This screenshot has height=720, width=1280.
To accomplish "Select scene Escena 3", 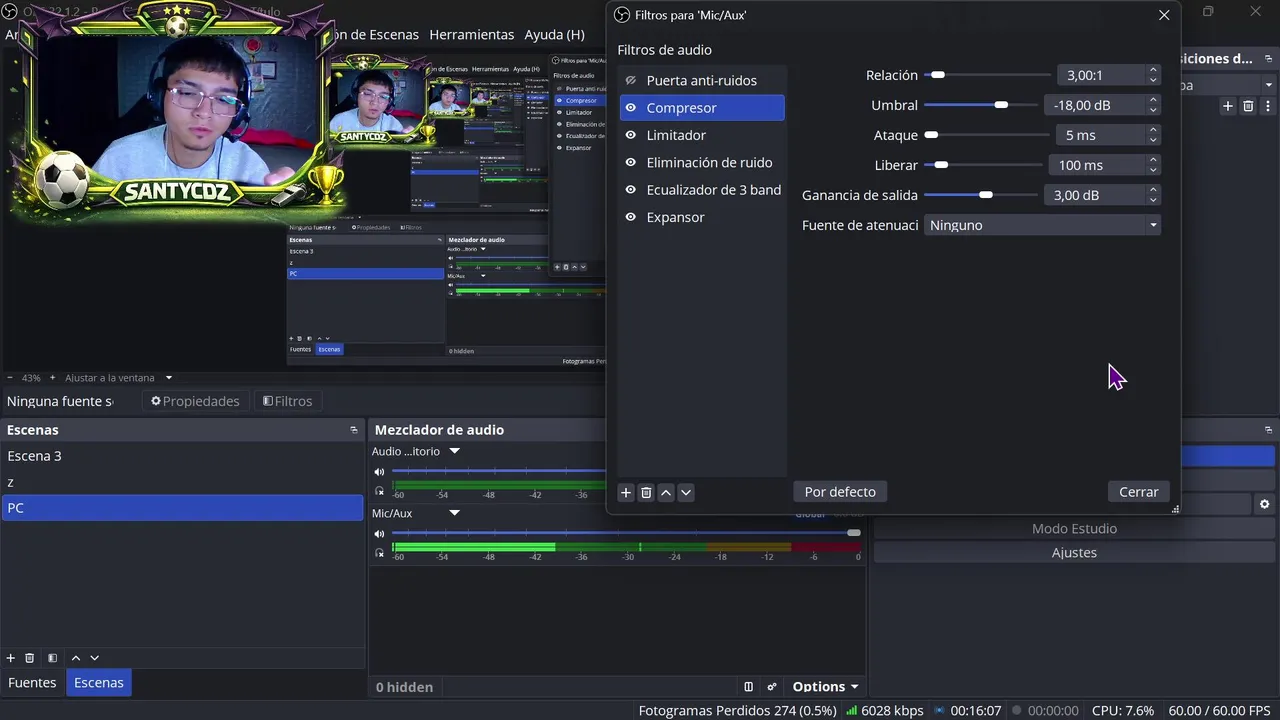I will pos(182,456).
